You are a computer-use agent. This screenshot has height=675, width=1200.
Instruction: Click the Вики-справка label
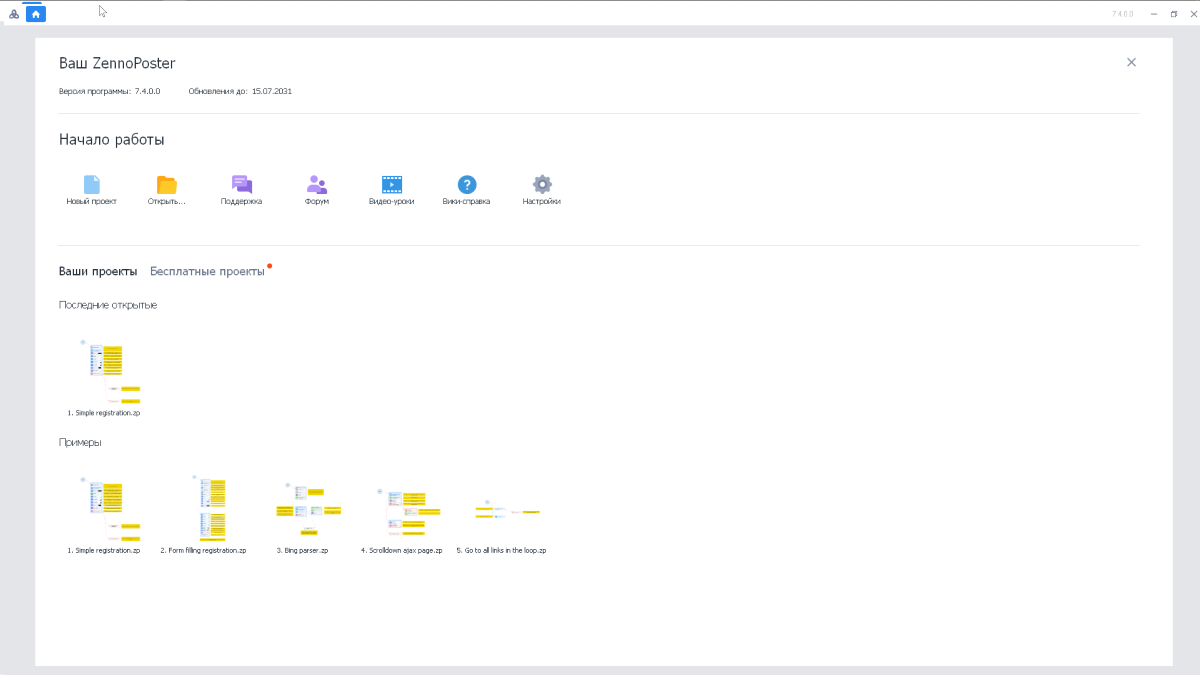467,201
